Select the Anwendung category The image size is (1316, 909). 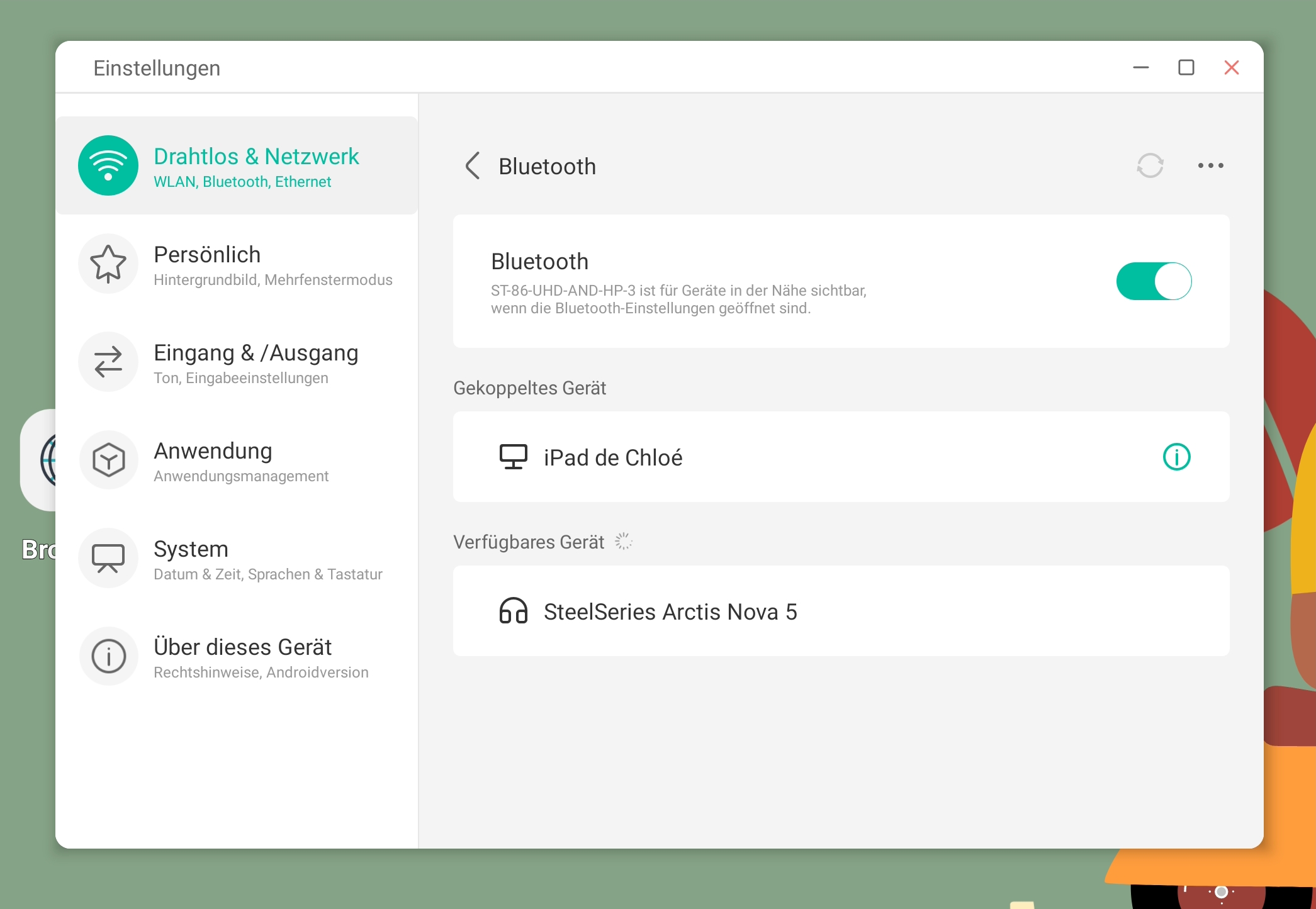coord(237,460)
